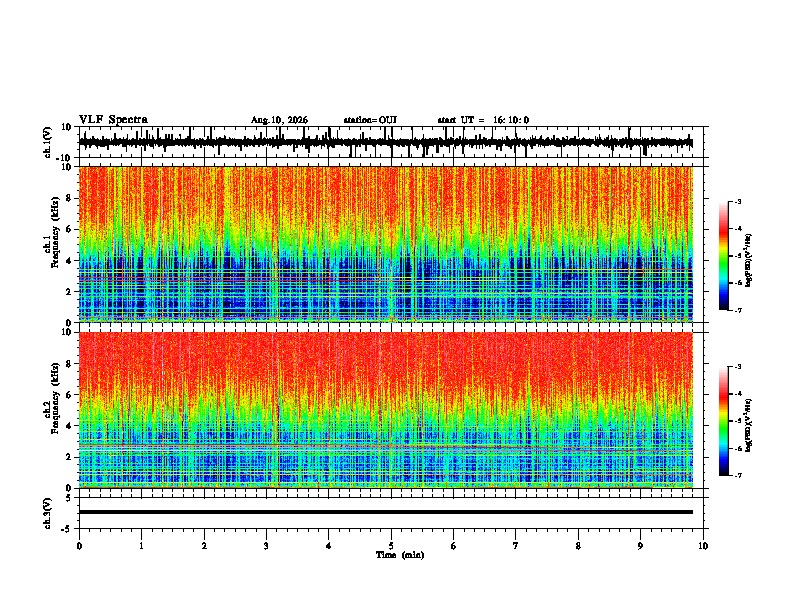The height and width of the screenshot is (612, 792).
Task: Click the log(PSD) units label beside ch.2 colorbar
Action: tap(749, 425)
